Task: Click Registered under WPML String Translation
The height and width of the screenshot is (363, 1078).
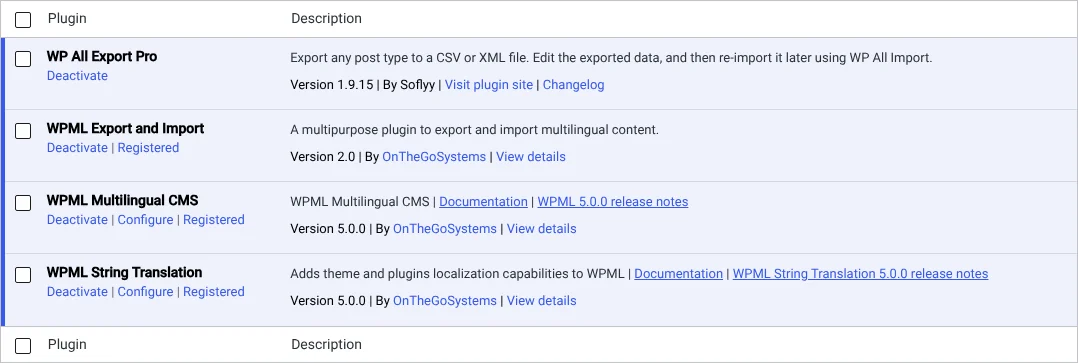Action: pos(214,292)
